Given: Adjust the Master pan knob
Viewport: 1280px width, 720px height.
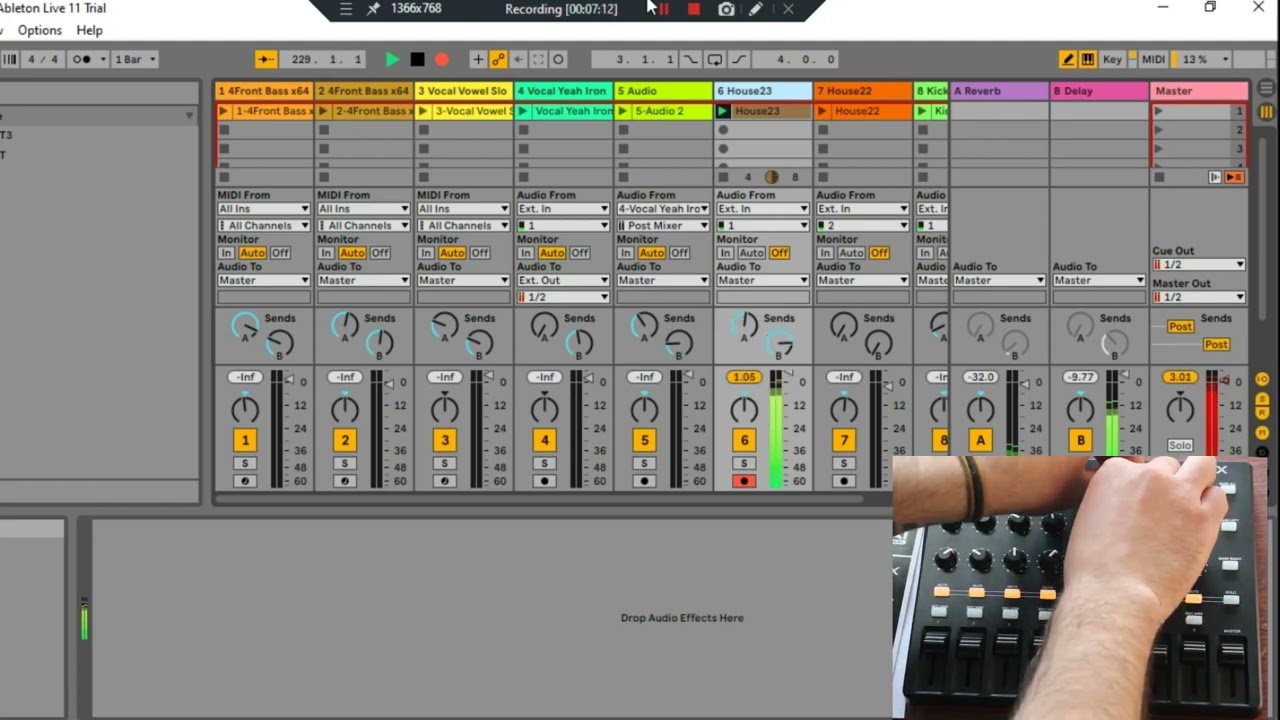Looking at the screenshot, I should point(1180,409).
